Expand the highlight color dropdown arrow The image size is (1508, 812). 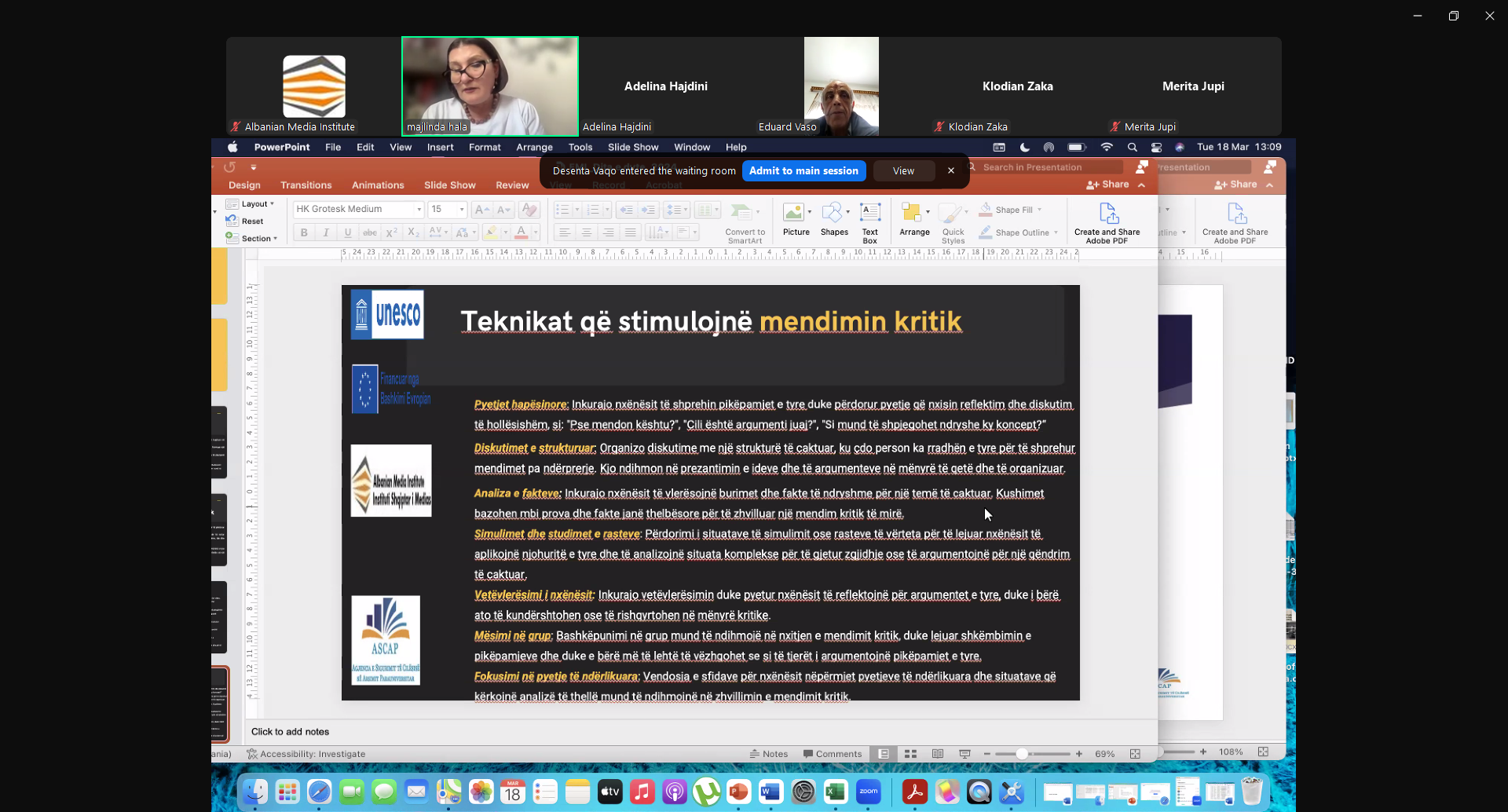(x=505, y=232)
